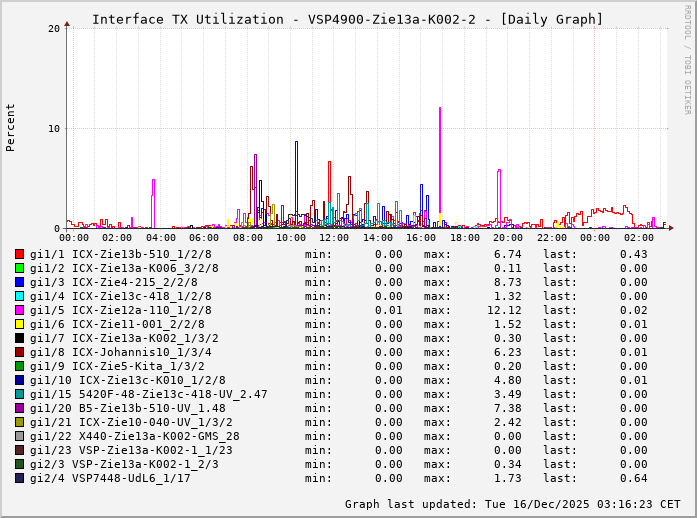Select the gi1/8 ICX-Johannis10_1/3/4 legend label
697x518 pixels.
120,352
